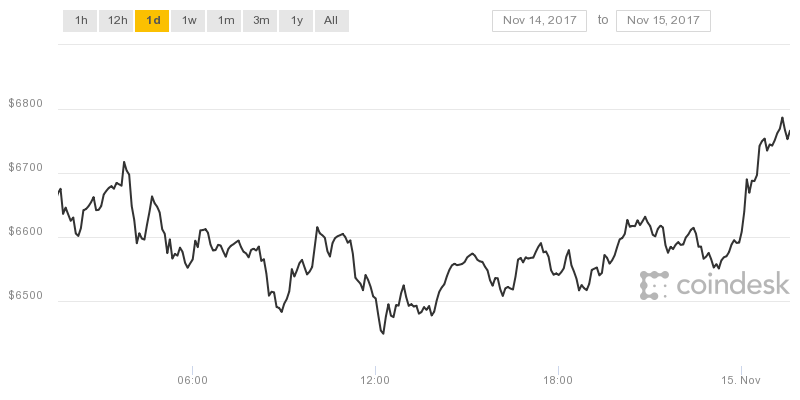
Task: Open the Nov 15, 2017 end date field
Action: [x=663, y=21]
